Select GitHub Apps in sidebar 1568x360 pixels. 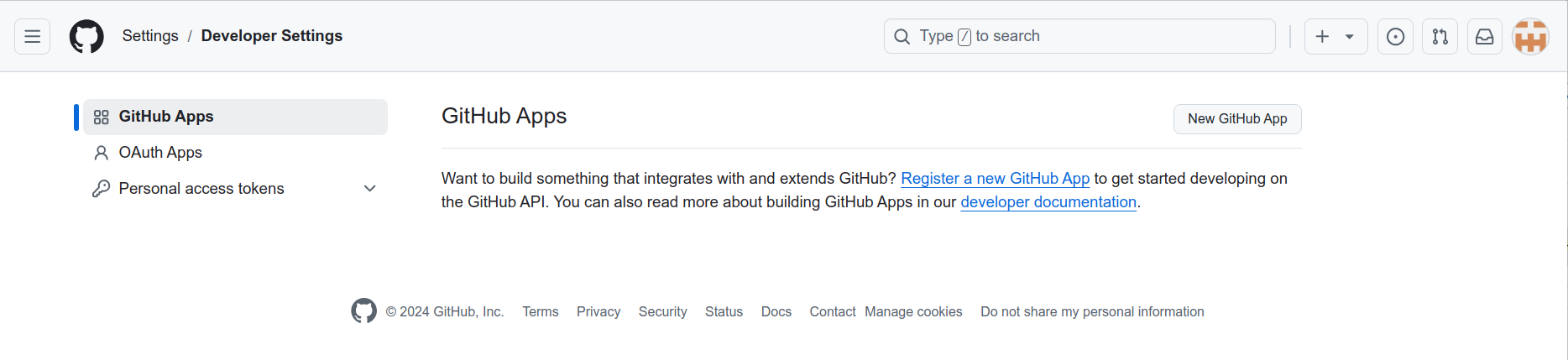pyautogui.click(x=166, y=117)
